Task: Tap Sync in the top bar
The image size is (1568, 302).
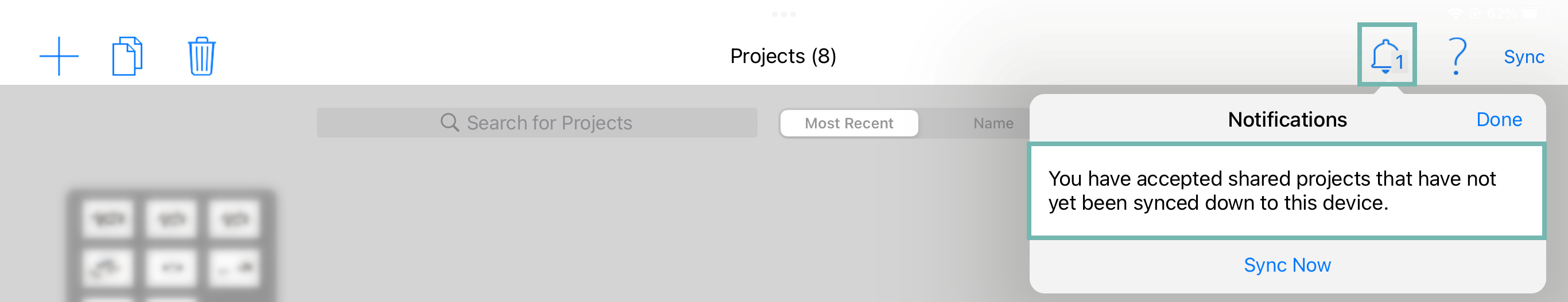Action: [1524, 57]
